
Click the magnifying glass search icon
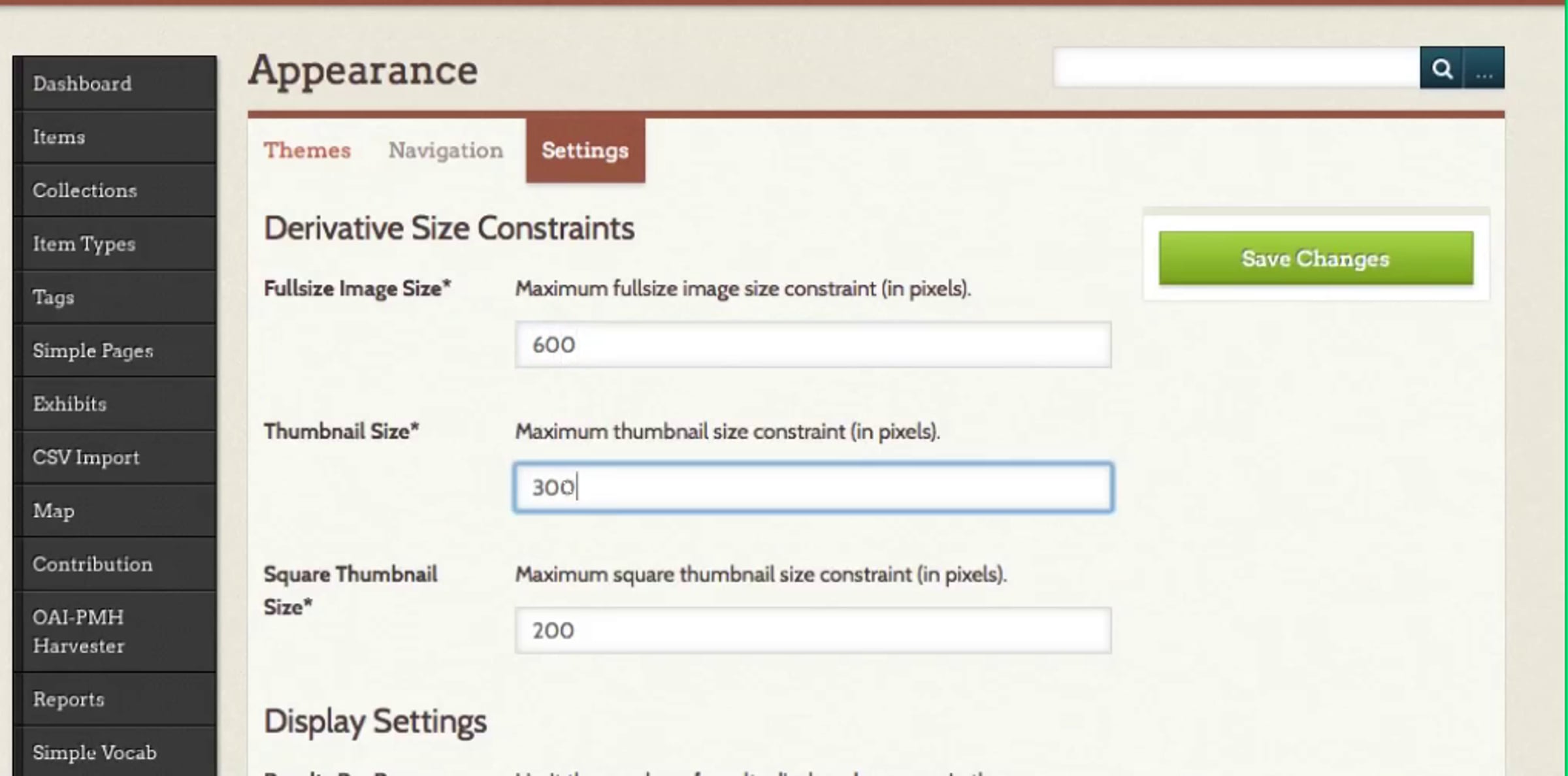pyautogui.click(x=1441, y=68)
